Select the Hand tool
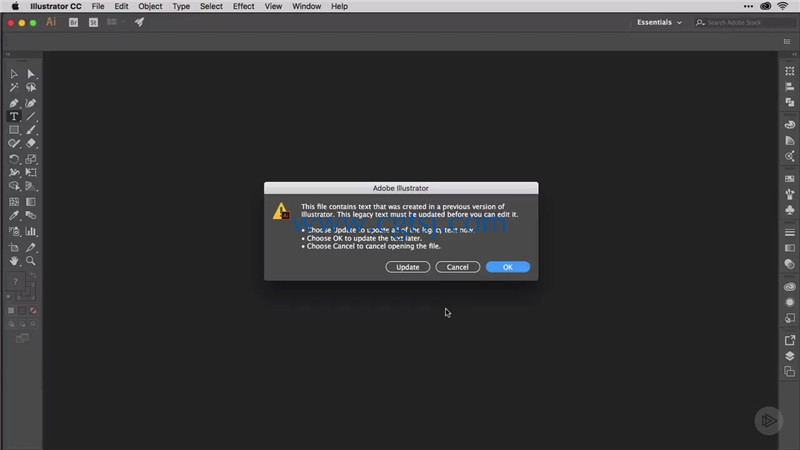Viewport: 800px width, 450px height. tap(14, 261)
